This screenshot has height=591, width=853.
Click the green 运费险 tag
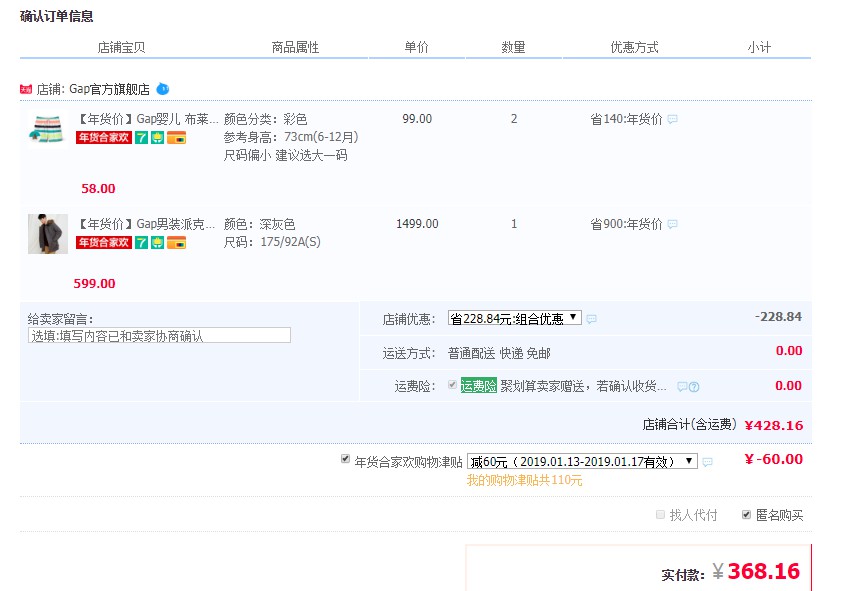(x=479, y=386)
